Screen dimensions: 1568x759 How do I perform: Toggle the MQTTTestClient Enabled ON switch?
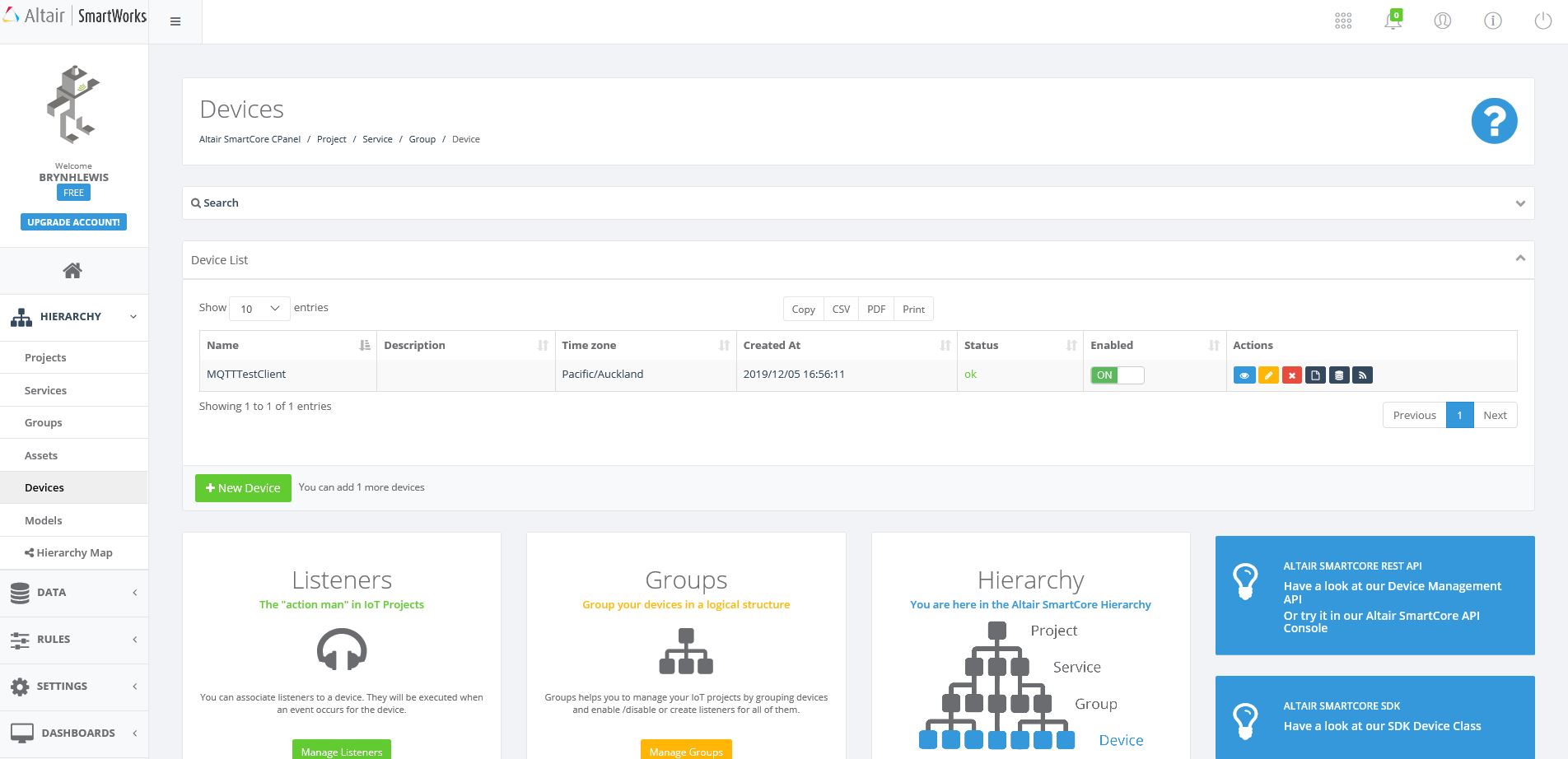(1117, 375)
